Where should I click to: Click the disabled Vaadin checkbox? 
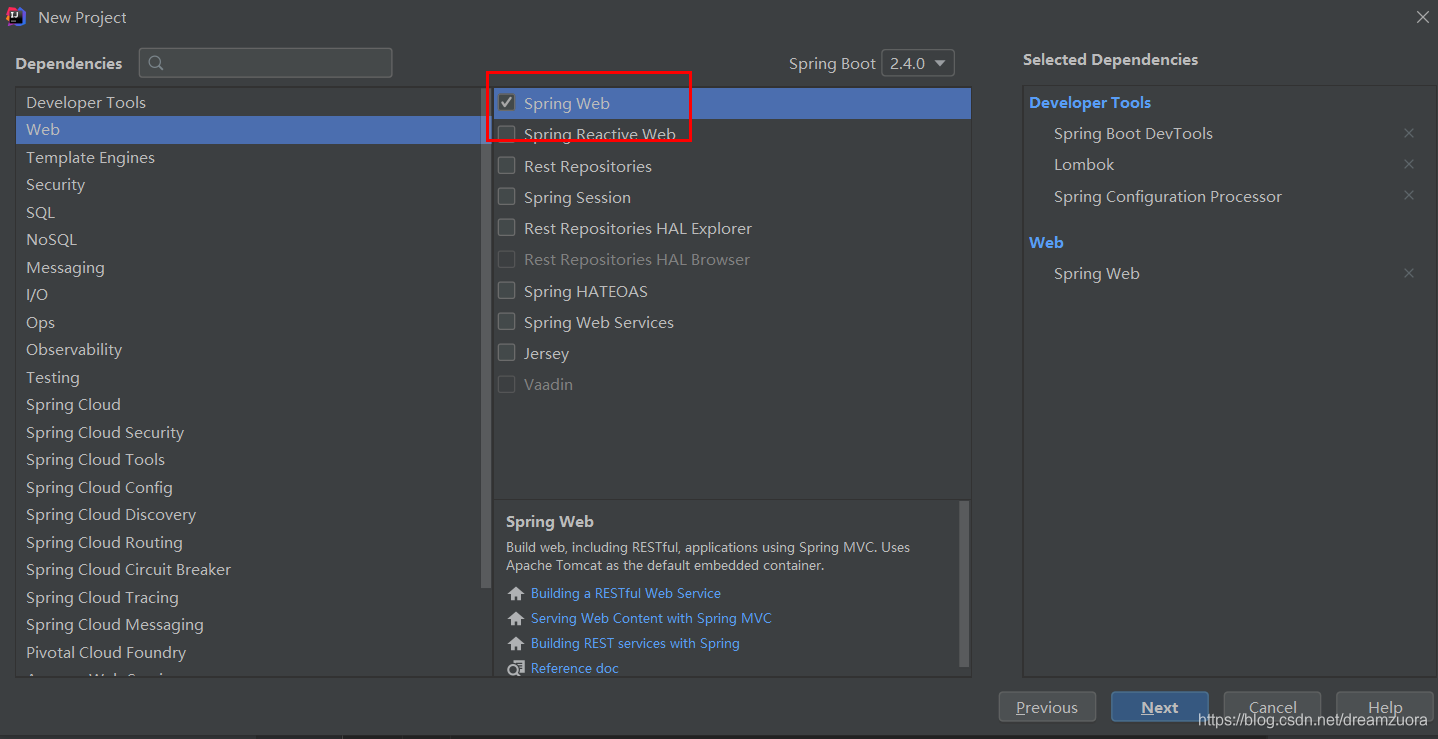507,384
